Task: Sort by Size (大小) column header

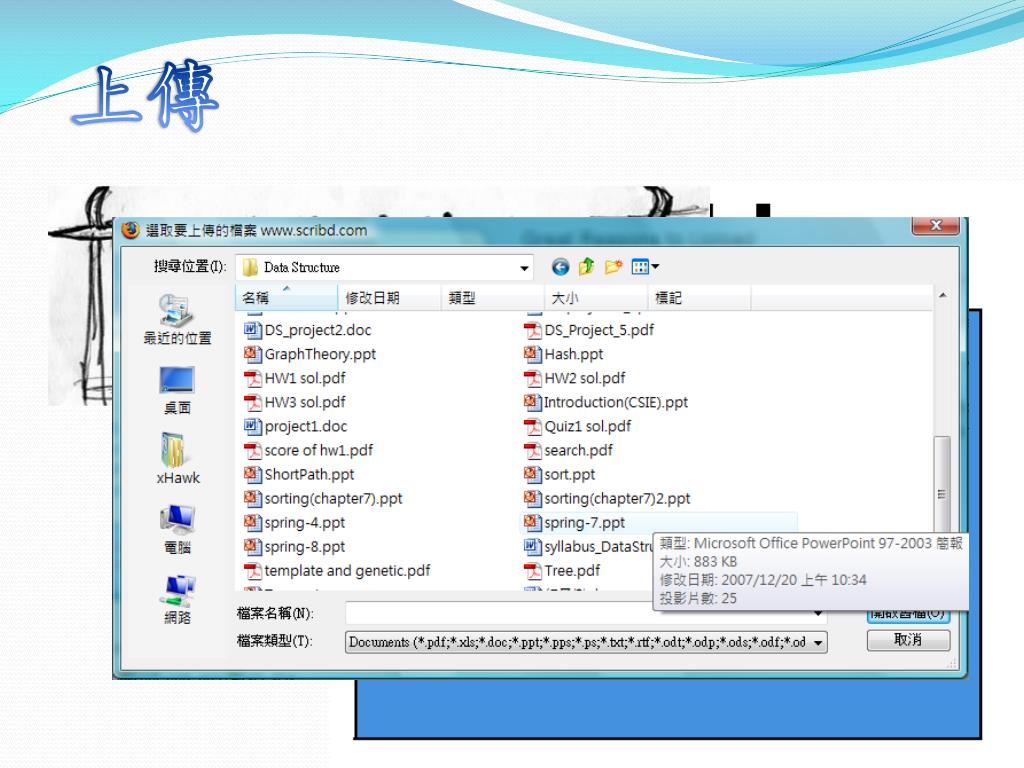Action: coord(596,298)
